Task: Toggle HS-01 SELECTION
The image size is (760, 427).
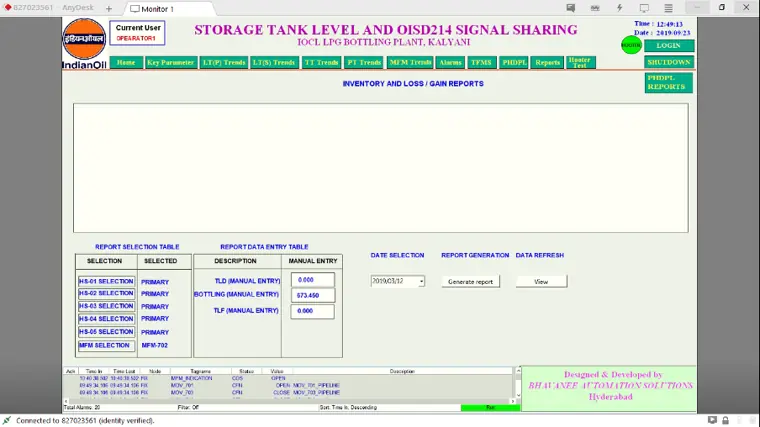Action: (106, 281)
